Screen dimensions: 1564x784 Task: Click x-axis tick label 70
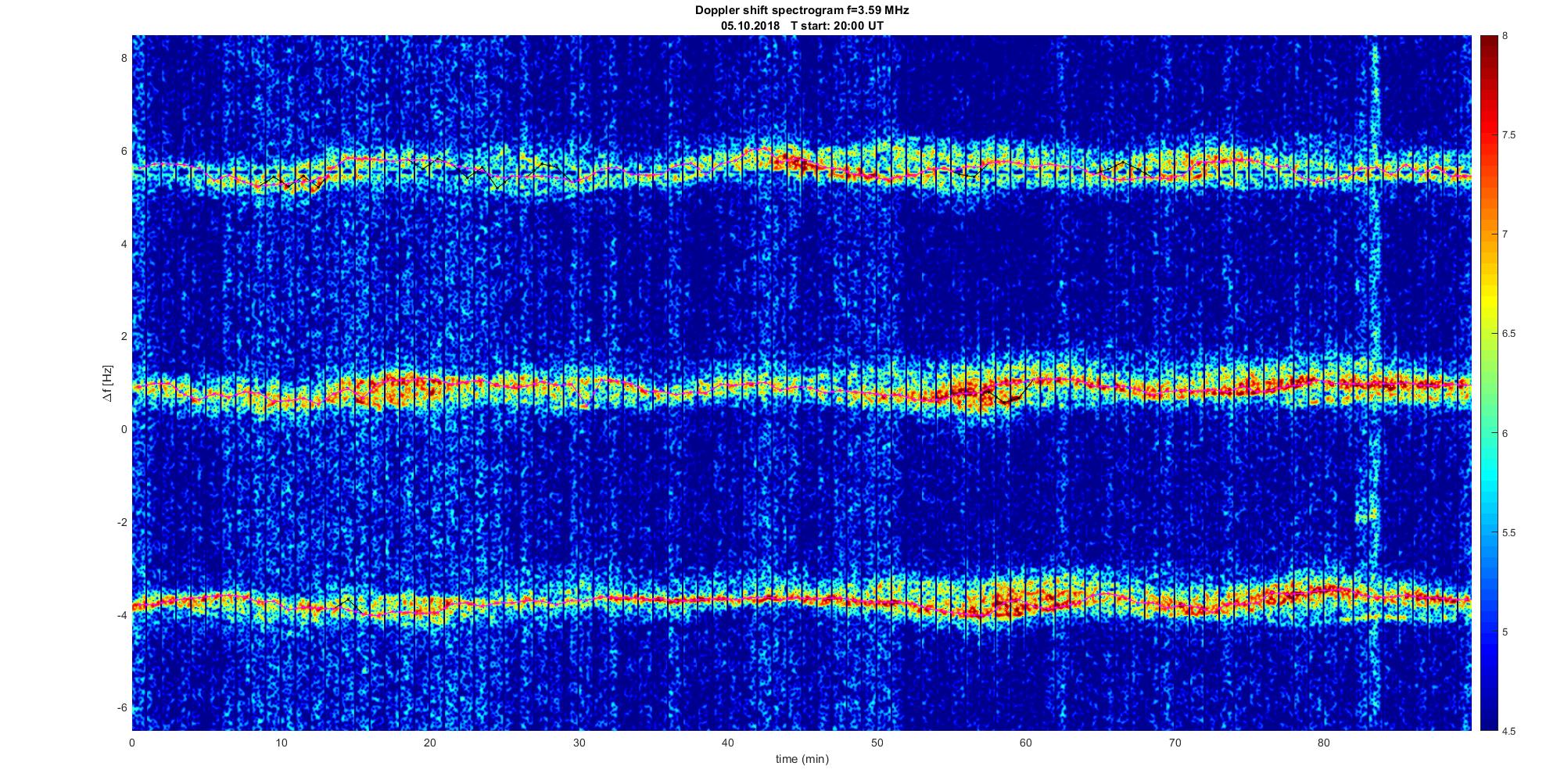tap(1175, 743)
